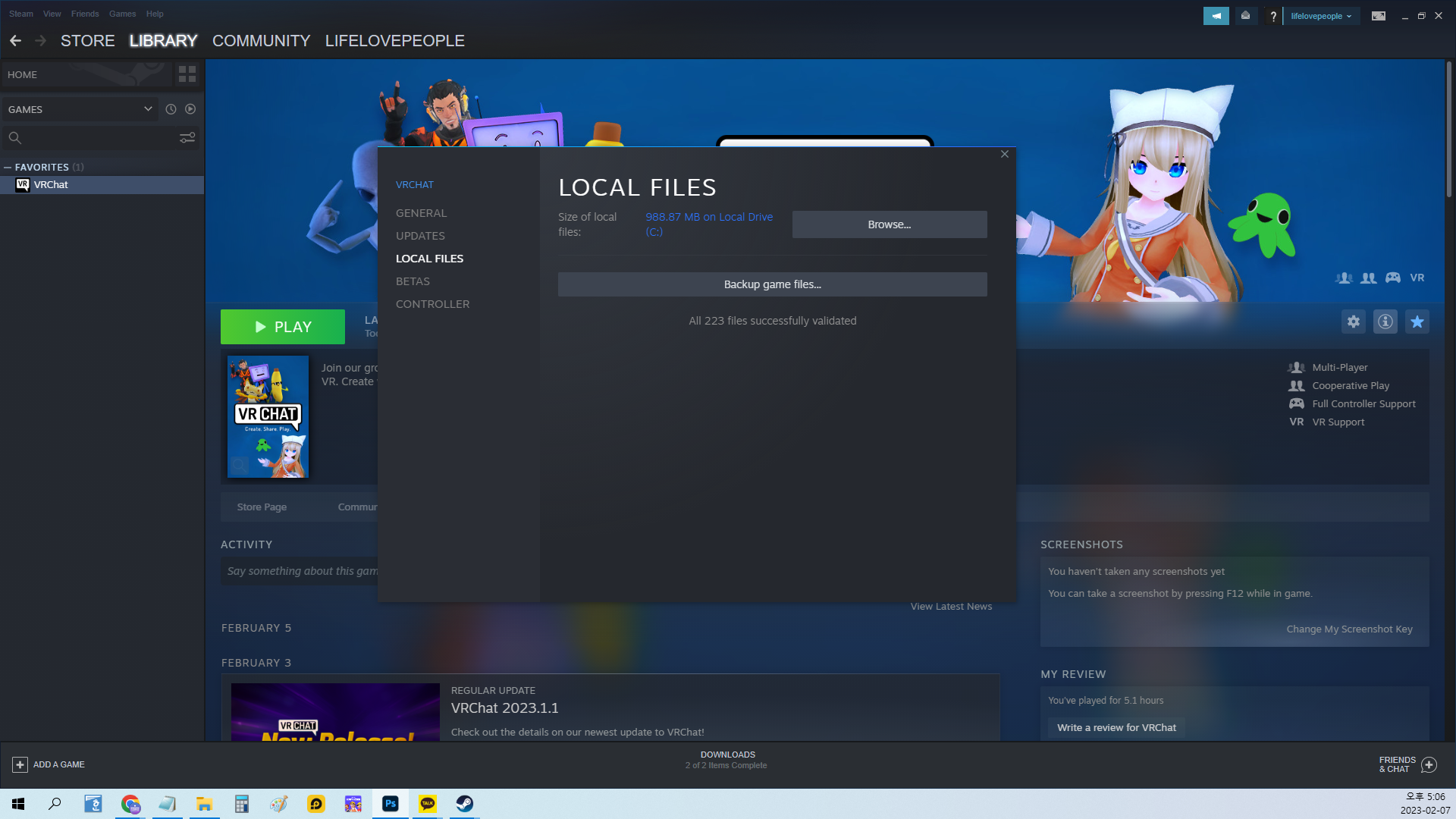Switch library to collections grid view
Viewport: 1456px width, 819px height.
click(x=187, y=74)
